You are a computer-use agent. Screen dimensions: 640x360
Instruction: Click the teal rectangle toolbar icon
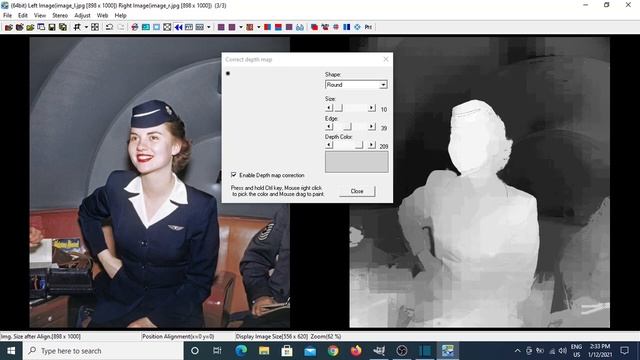click(146, 27)
